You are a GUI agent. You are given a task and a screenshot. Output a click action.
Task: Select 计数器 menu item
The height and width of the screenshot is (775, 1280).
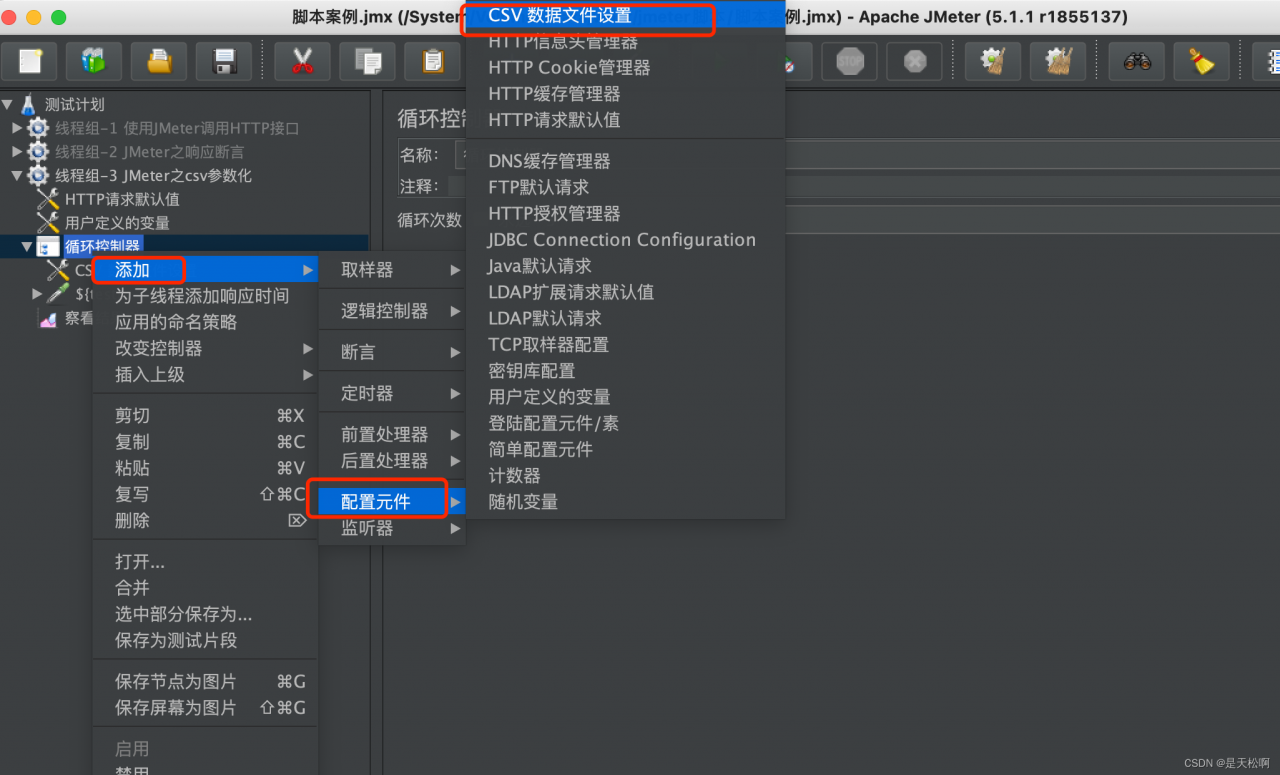pos(626,475)
